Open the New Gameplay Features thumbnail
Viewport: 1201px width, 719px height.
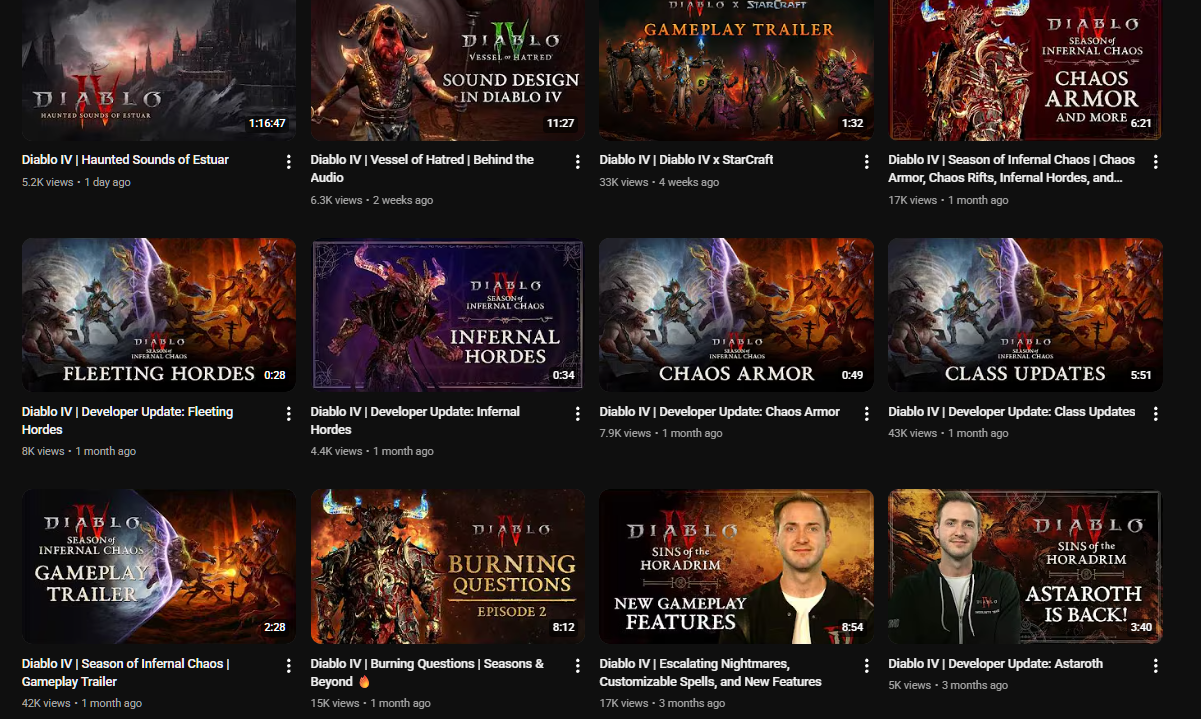point(736,567)
